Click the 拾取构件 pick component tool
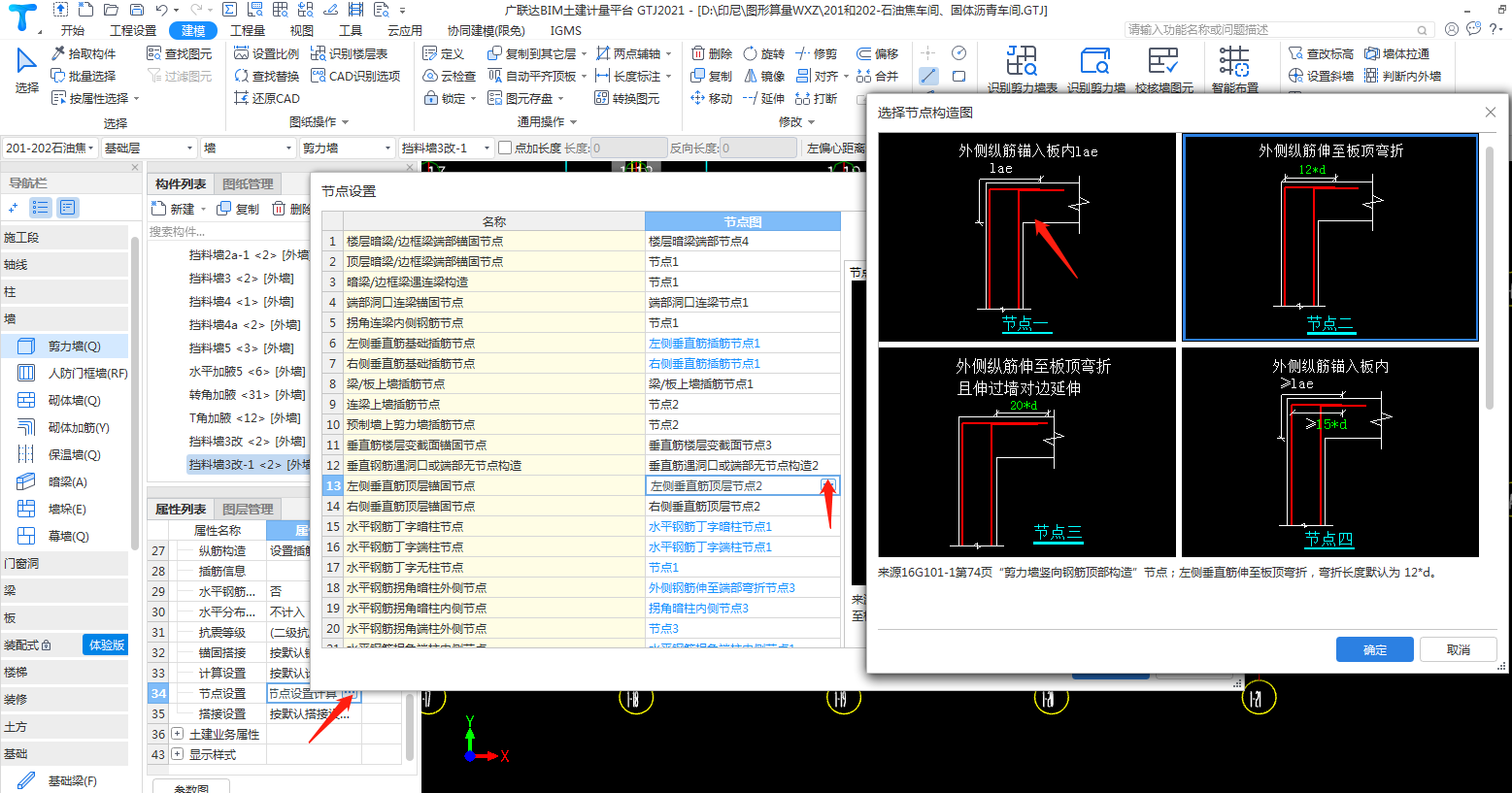The image size is (1512, 793). [84, 54]
